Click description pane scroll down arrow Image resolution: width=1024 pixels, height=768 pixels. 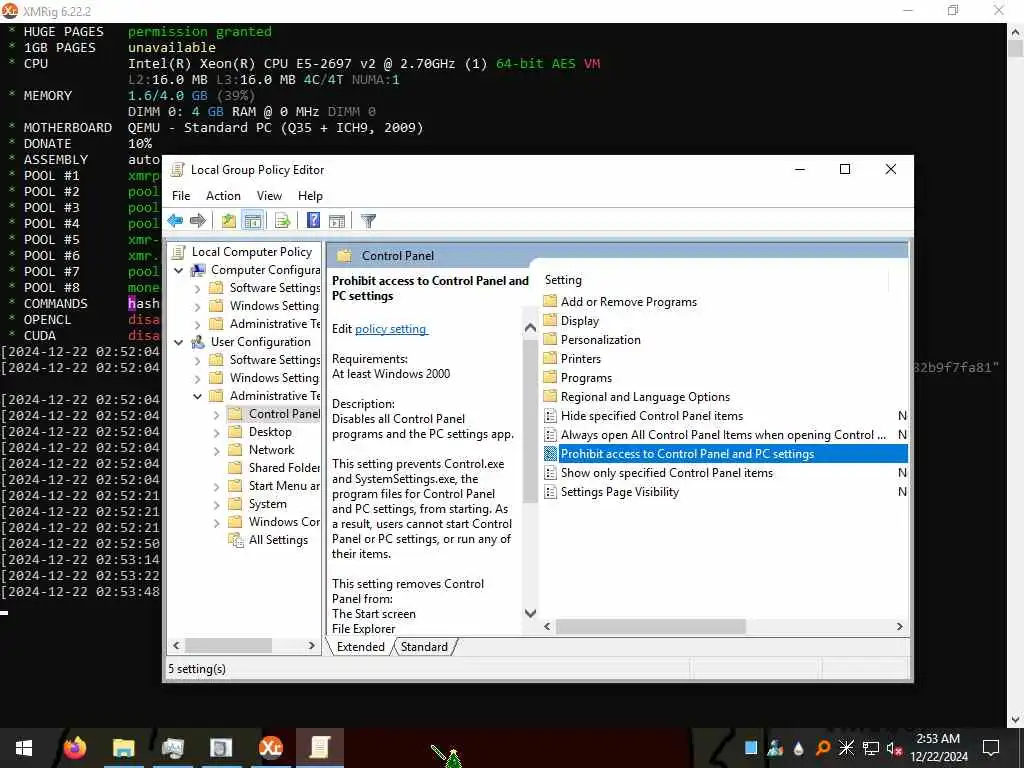tap(530, 614)
